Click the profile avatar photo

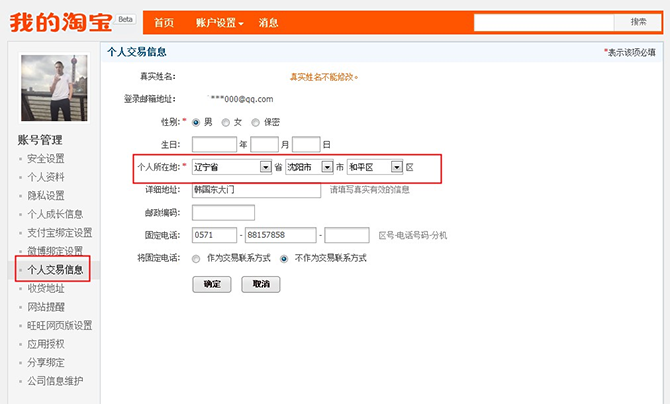54,88
